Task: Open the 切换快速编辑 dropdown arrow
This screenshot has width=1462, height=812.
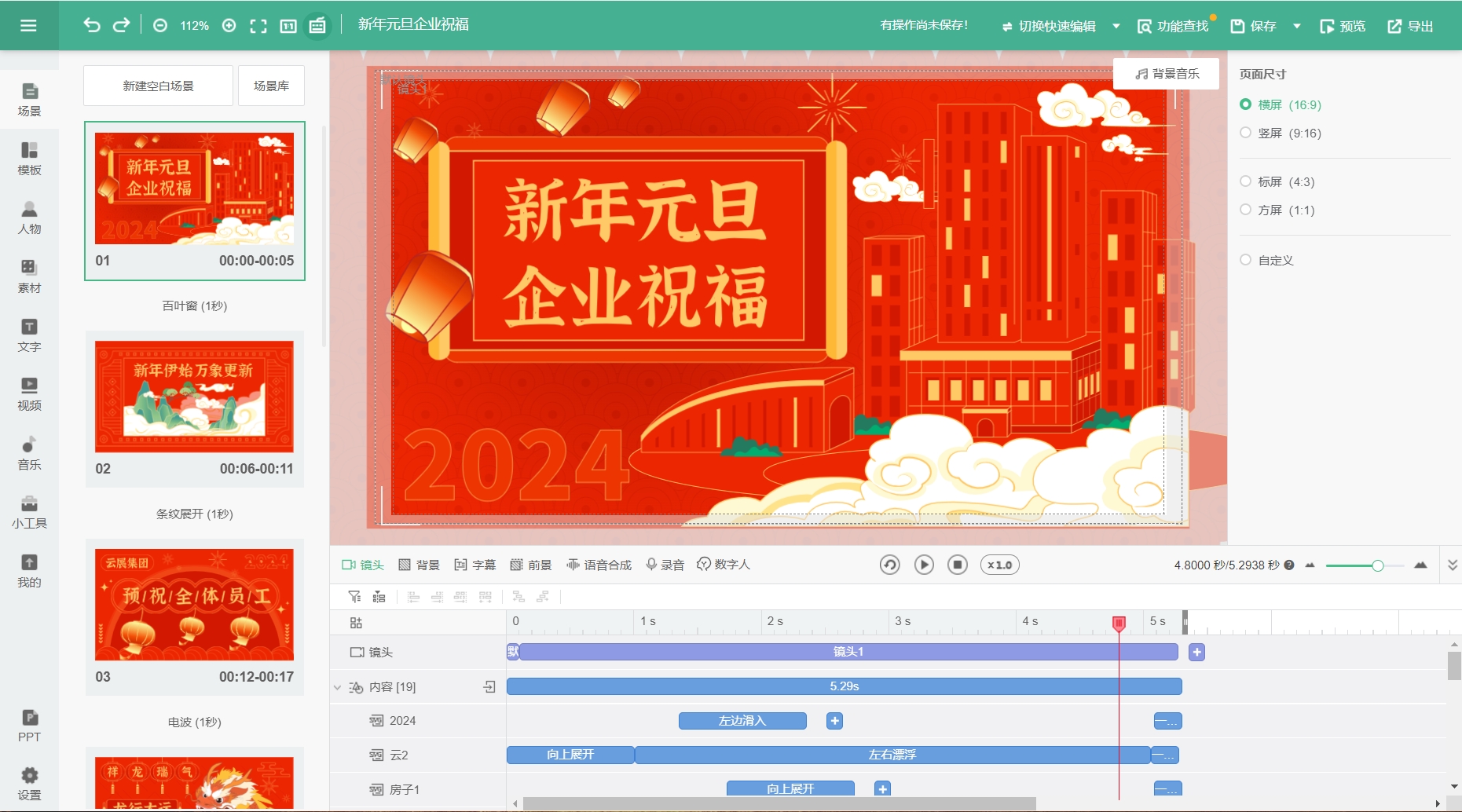Action: [1116, 26]
